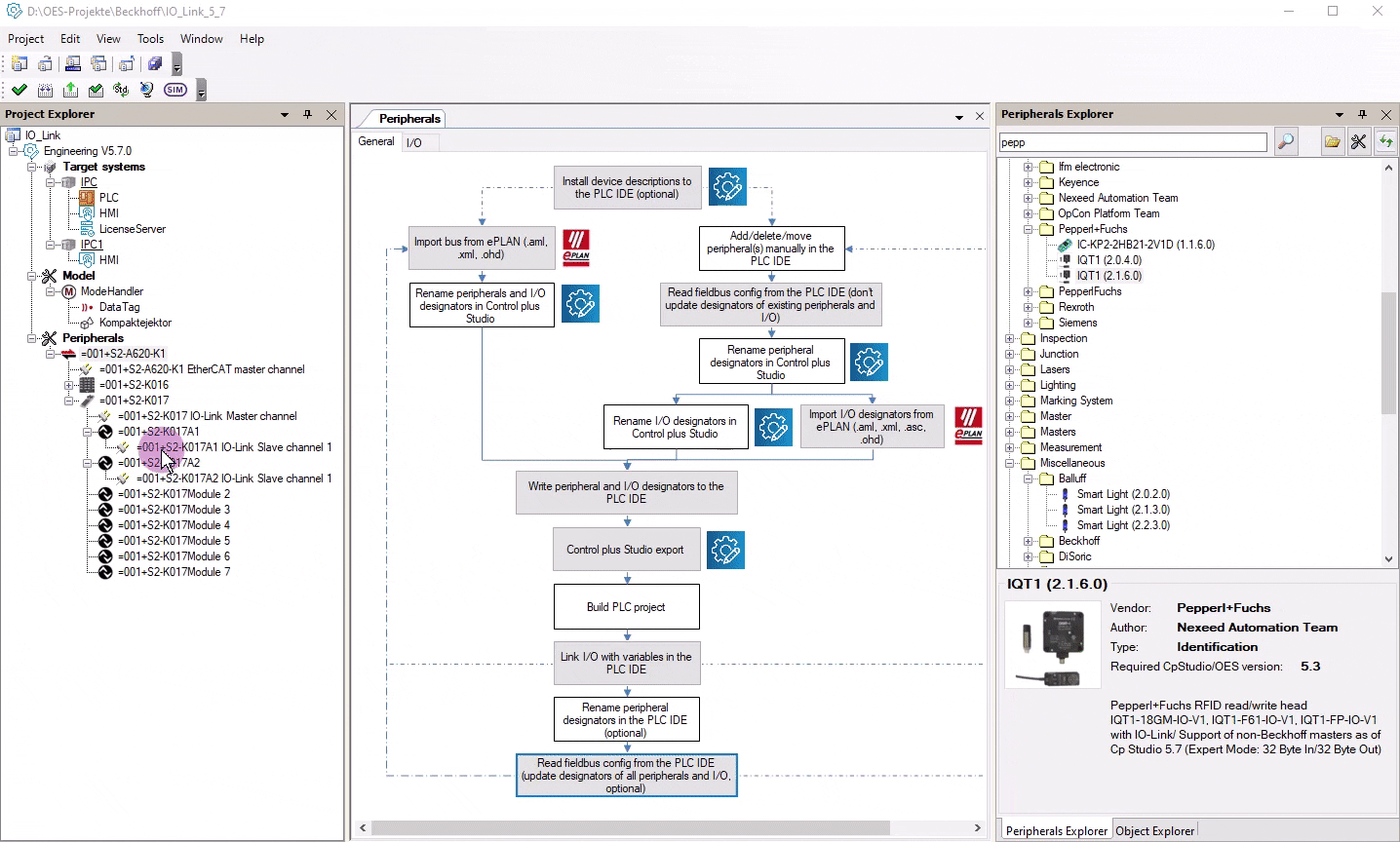
Task: Click the wrench and screwdriver tools icon
Action: pyautogui.click(x=1358, y=142)
